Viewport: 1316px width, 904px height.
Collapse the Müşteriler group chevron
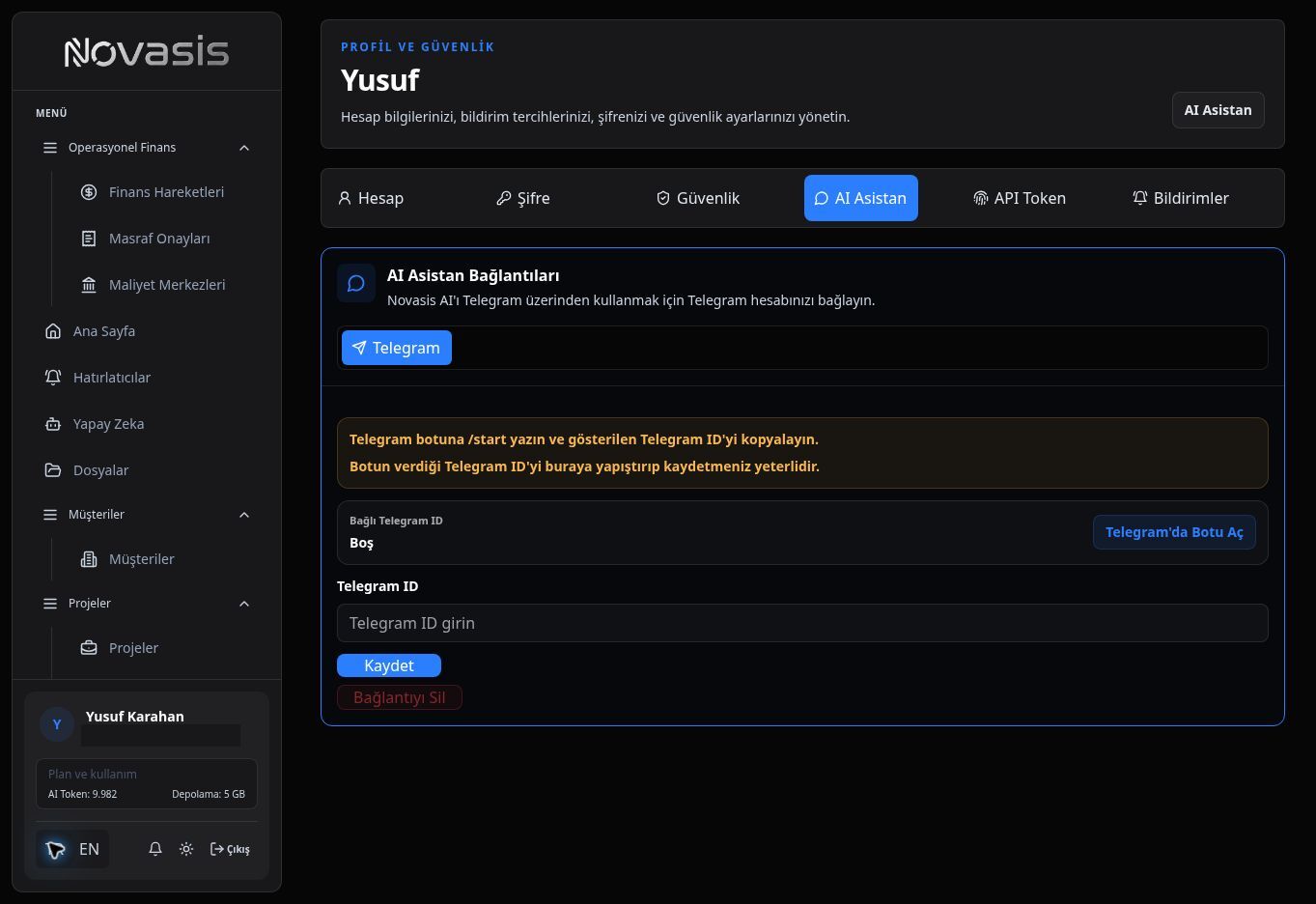tap(244, 515)
